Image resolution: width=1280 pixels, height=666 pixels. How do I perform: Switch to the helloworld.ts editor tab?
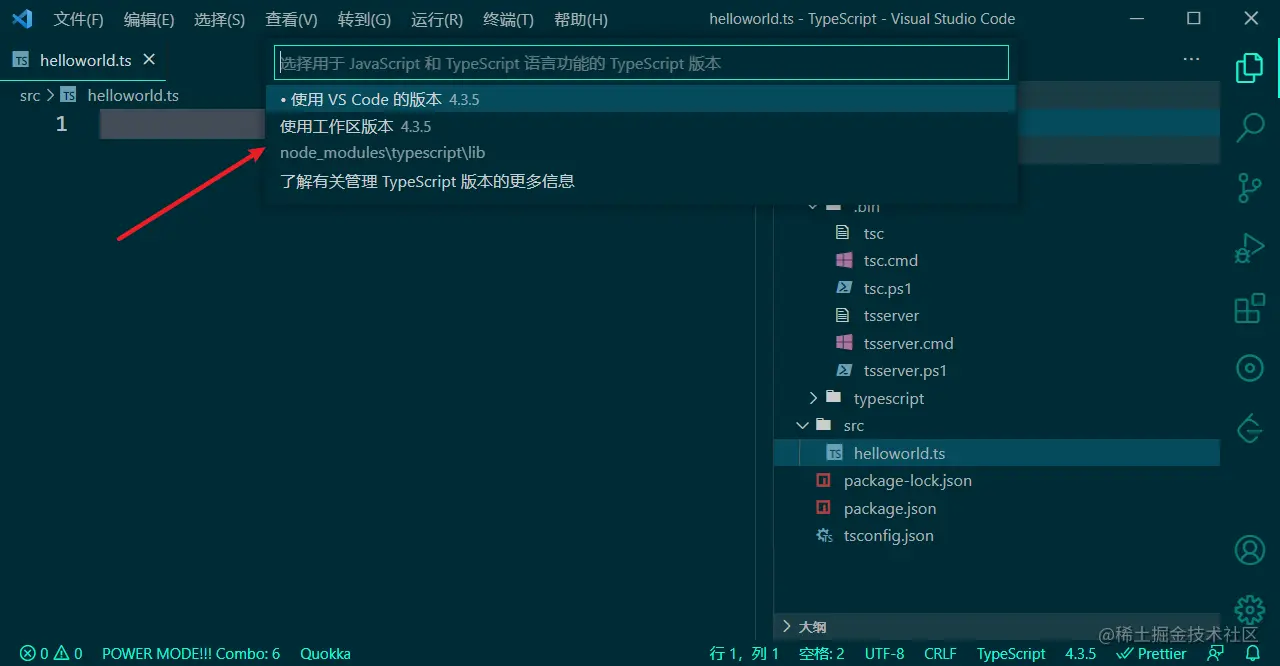click(84, 60)
